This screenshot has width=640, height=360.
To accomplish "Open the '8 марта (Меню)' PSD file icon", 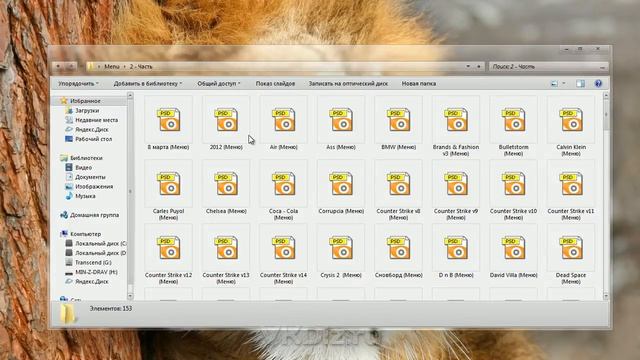I will coord(169,119).
